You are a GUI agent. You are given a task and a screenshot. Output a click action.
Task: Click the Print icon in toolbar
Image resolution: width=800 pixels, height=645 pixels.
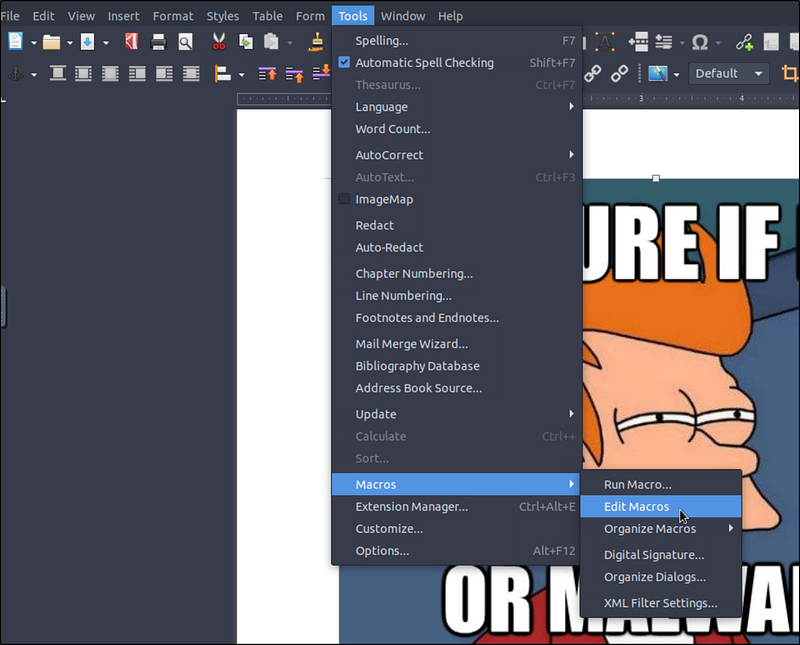coord(158,42)
